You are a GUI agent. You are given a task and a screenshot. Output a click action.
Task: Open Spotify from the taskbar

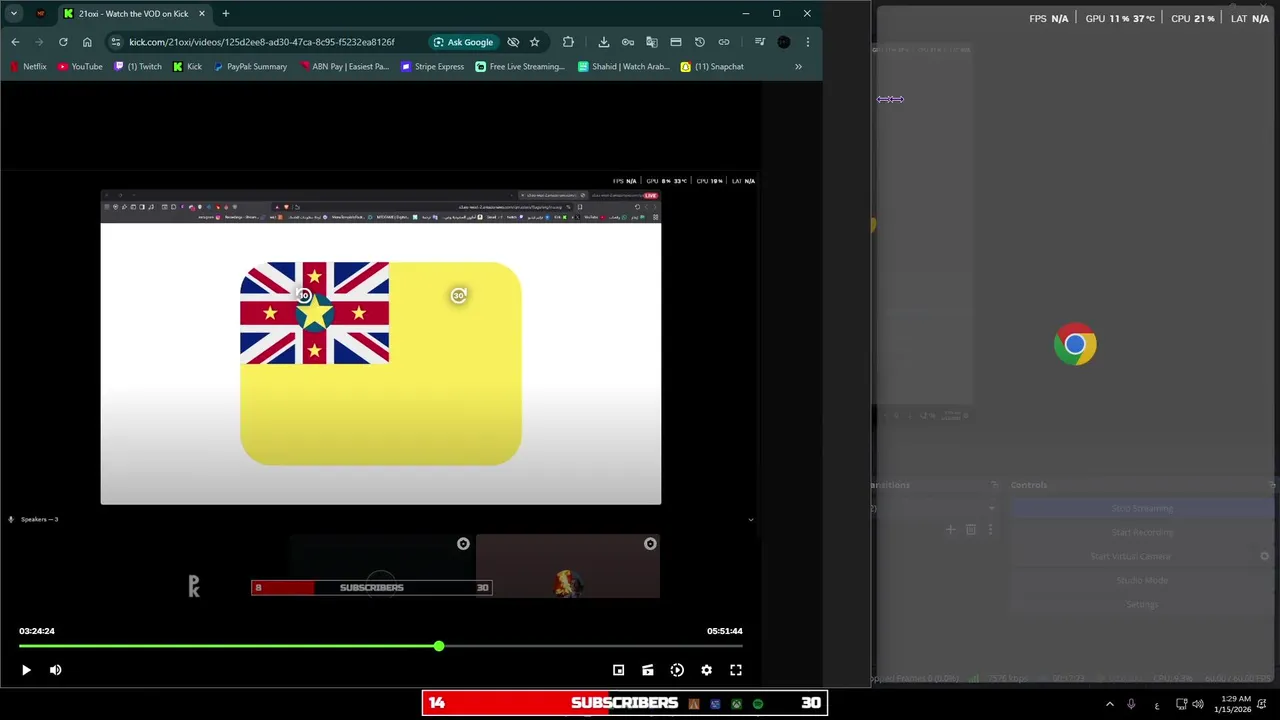758,704
